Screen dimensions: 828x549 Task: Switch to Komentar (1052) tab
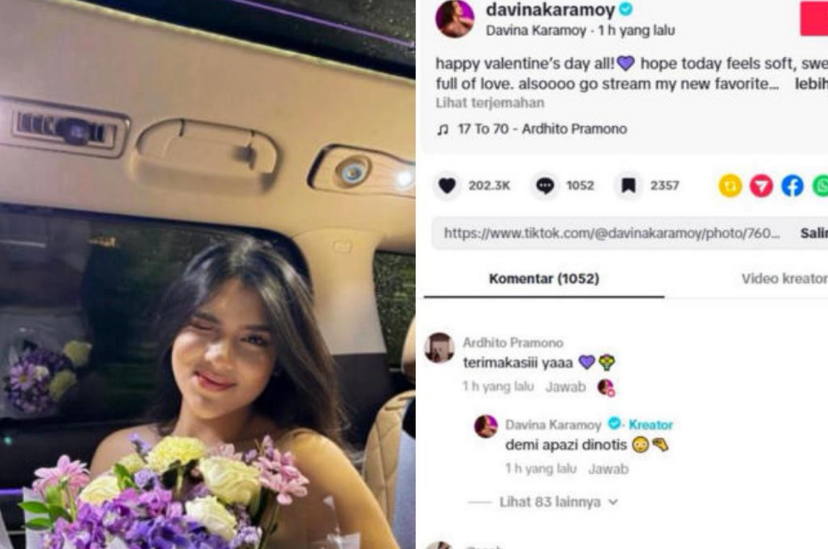coord(544,279)
